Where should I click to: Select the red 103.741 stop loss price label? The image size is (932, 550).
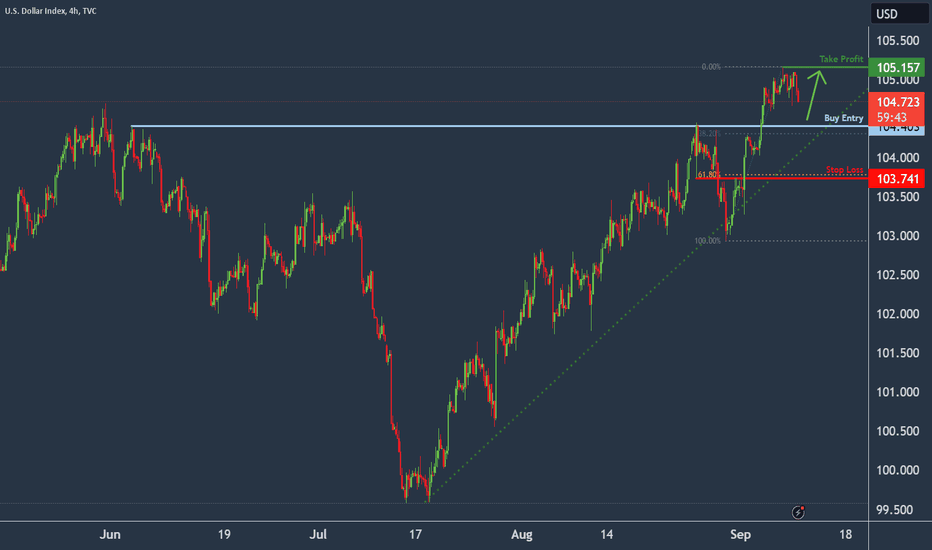tap(898, 178)
